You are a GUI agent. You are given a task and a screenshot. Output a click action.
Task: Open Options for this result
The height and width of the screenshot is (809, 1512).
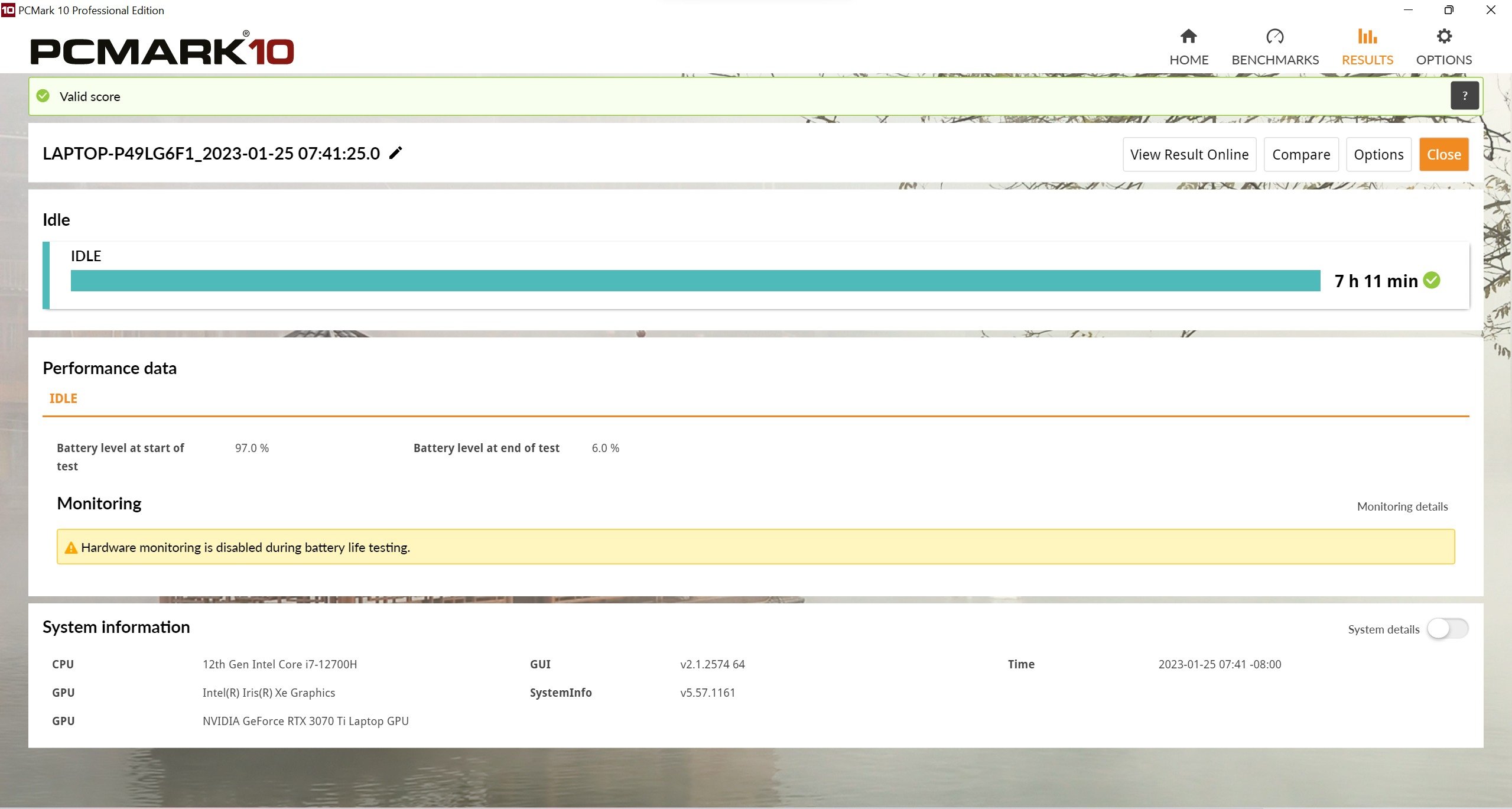coord(1377,154)
